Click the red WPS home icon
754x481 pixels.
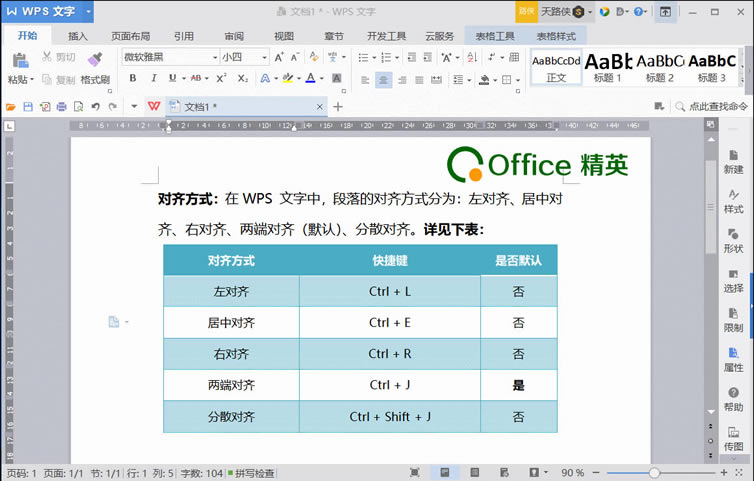click(x=154, y=106)
